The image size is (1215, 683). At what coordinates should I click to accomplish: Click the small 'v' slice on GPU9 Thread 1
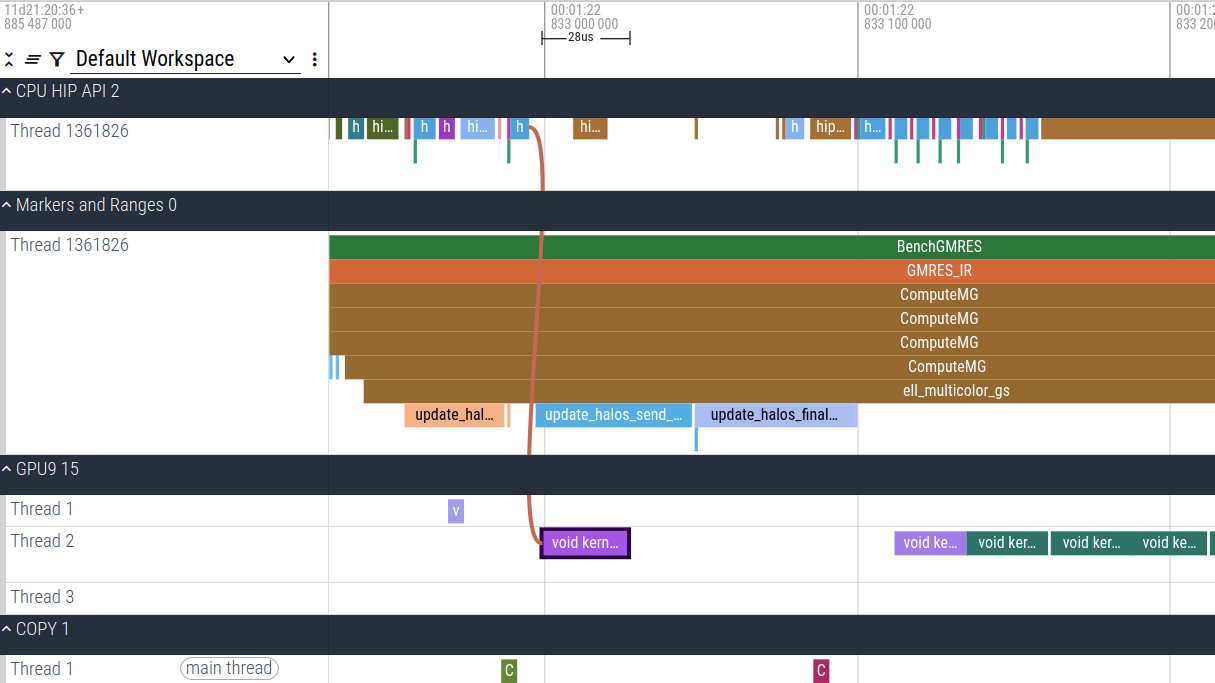456,511
